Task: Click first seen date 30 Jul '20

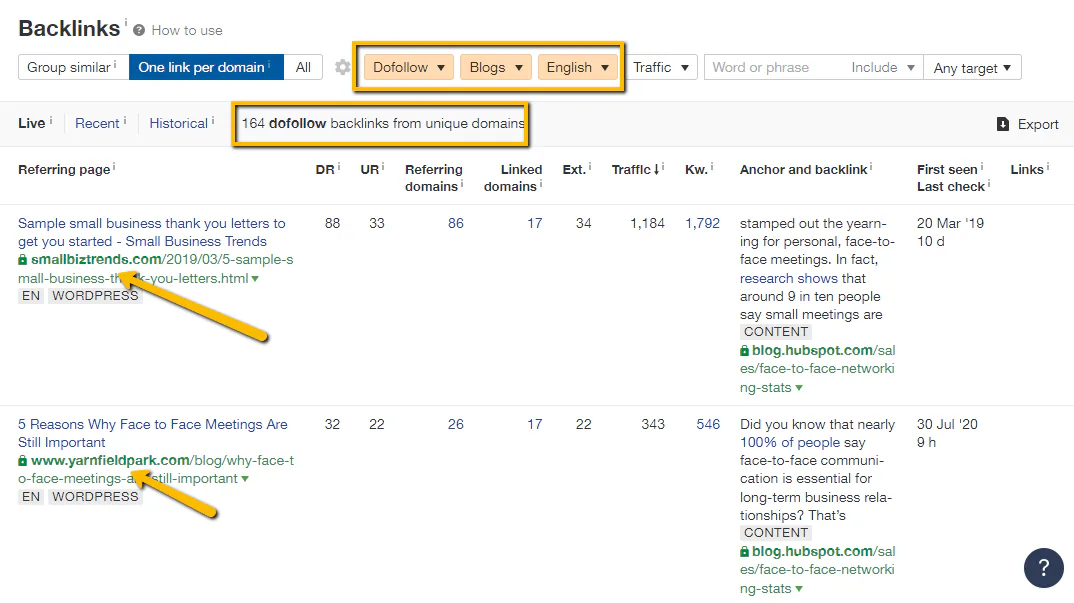Action: click(x=947, y=424)
